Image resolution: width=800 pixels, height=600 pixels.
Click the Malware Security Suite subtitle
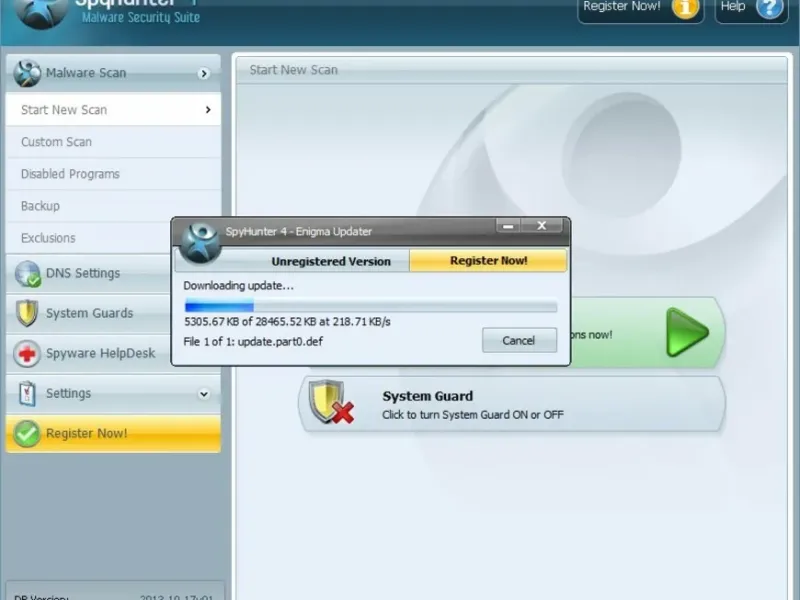click(x=141, y=17)
